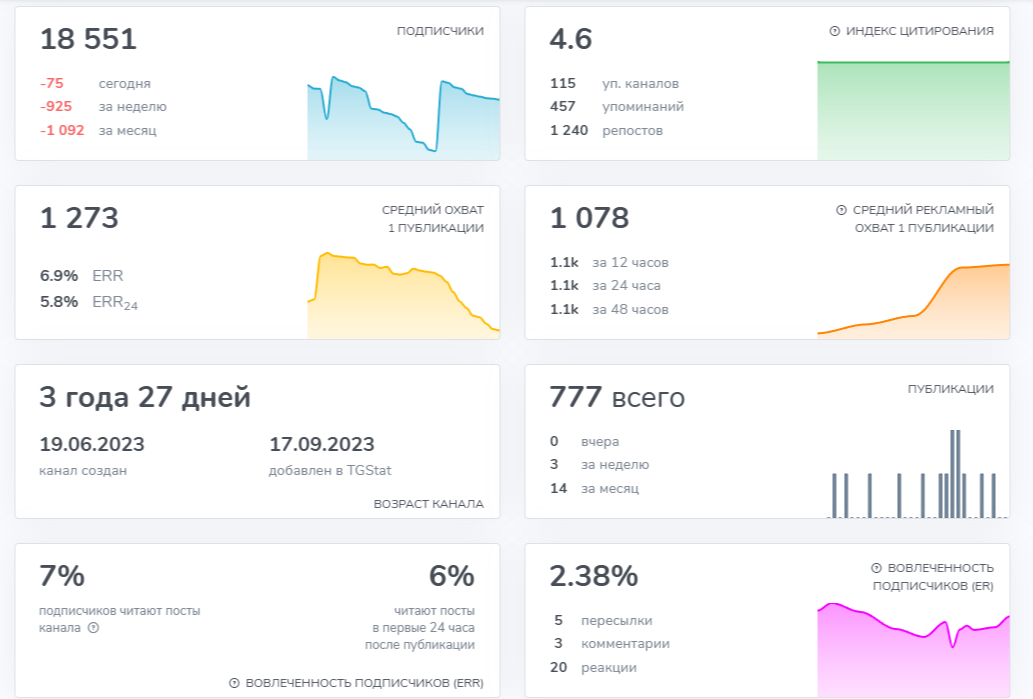Select 1.1k in the за 12 часов row
The image size is (1033, 699).
pos(565,263)
